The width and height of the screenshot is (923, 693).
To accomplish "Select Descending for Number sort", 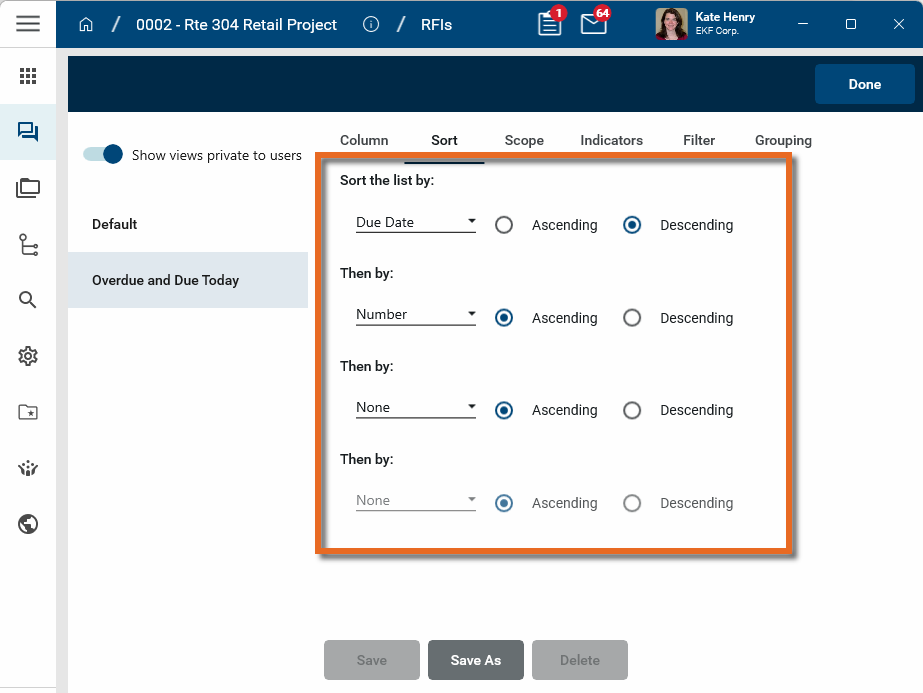I will [x=632, y=318].
